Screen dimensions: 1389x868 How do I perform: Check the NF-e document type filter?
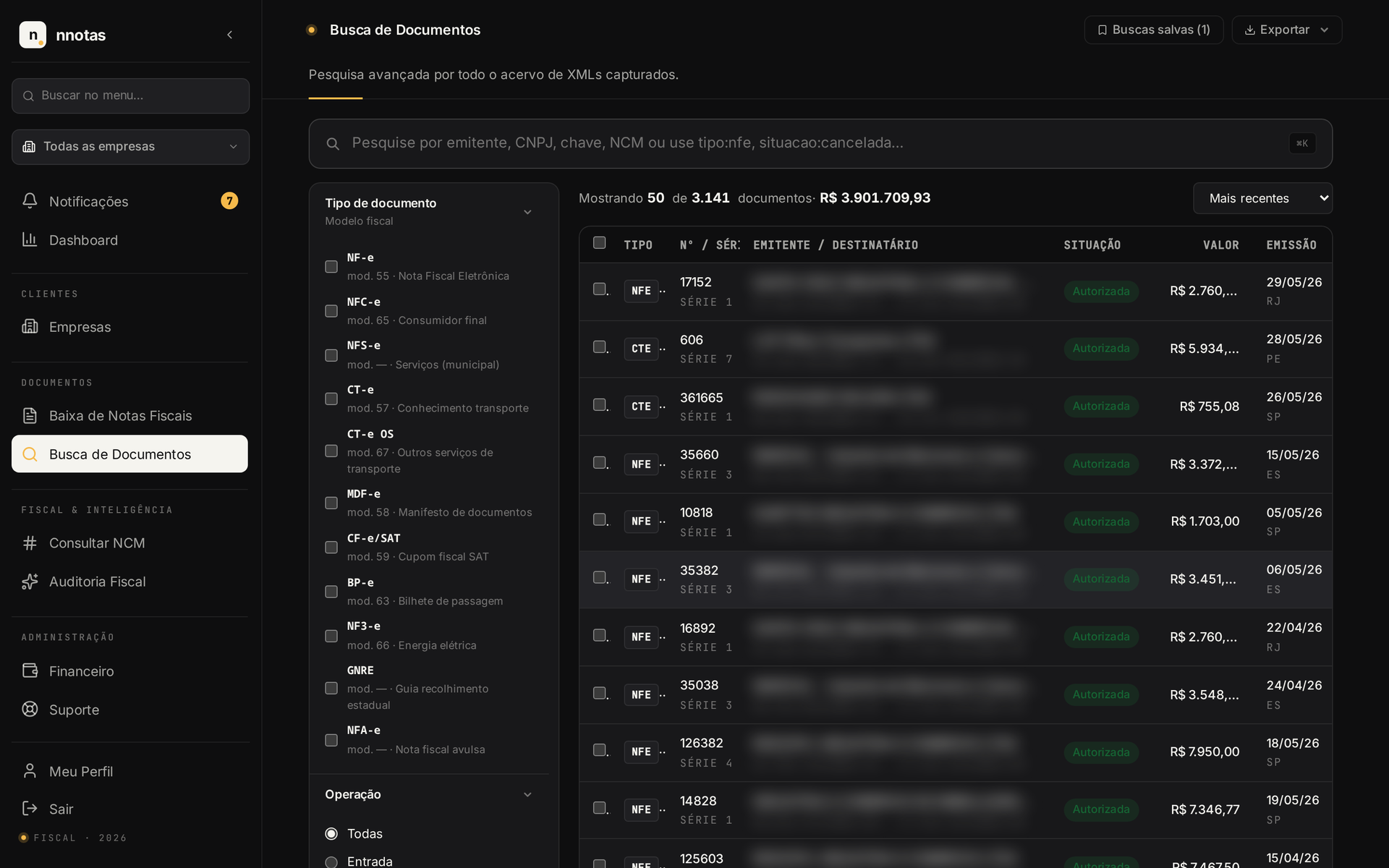pyautogui.click(x=331, y=267)
